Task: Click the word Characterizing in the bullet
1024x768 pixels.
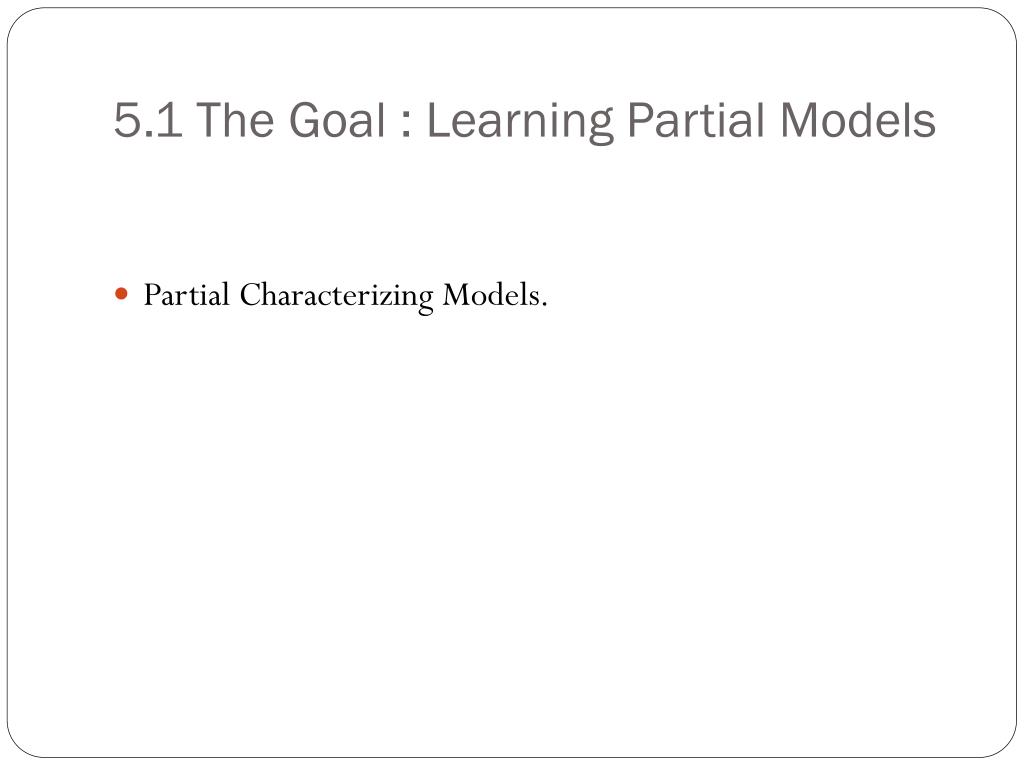Action: click(x=336, y=296)
